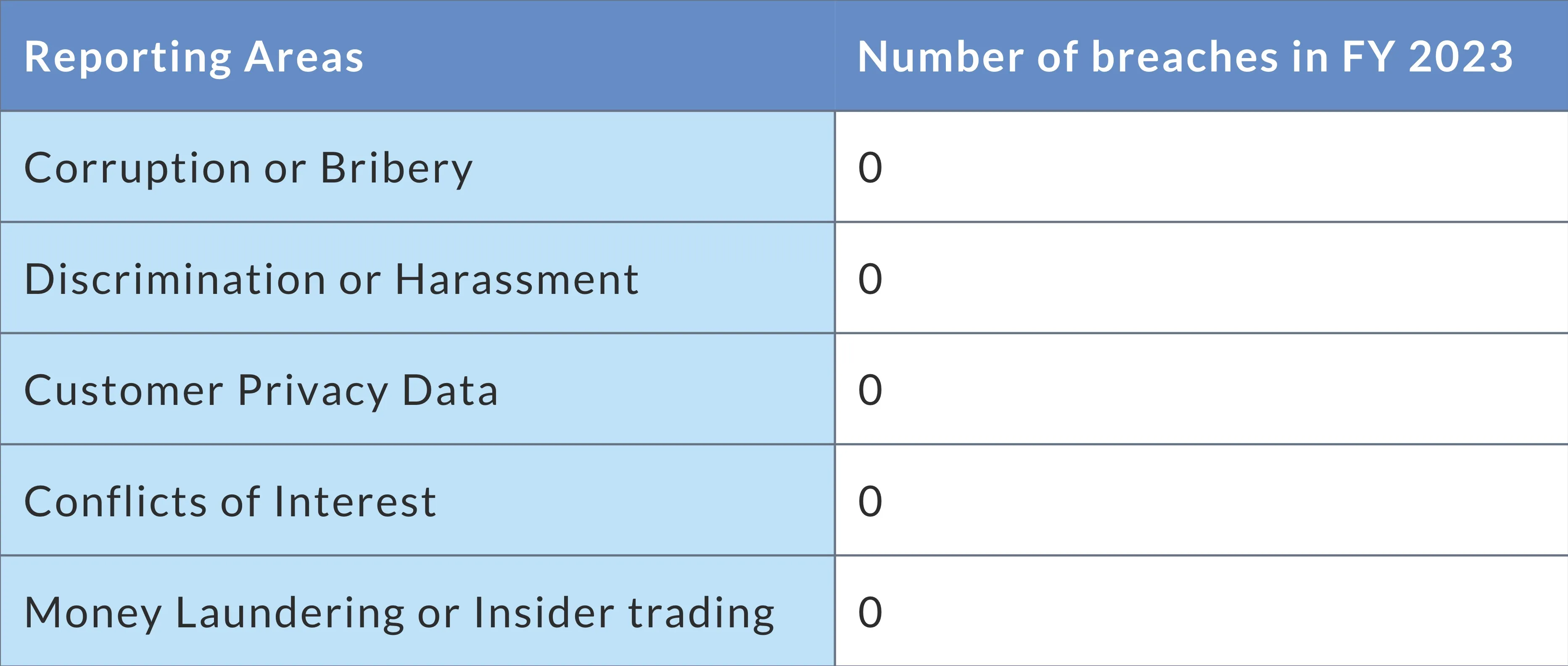Viewport: 1568px width, 666px height.
Task: Select the "Number of breaches in FY 2023" header
Action: (x=1185, y=57)
